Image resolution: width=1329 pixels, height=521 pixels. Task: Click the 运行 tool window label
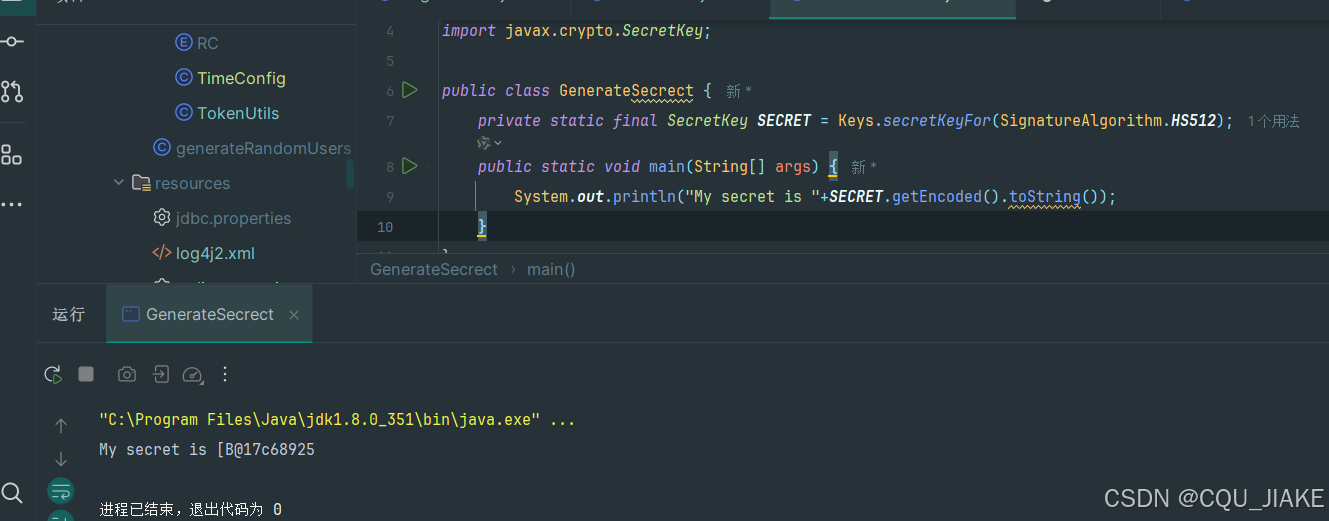point(69,314)
